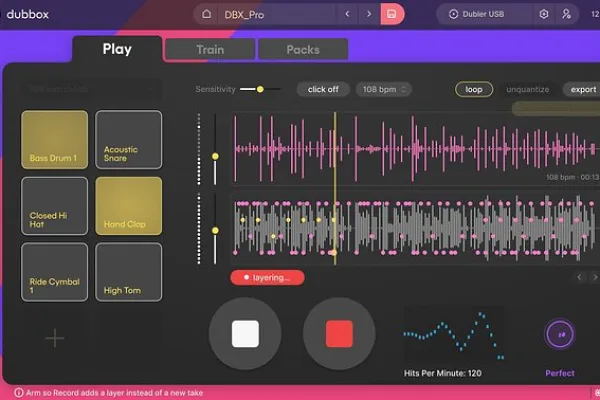Click the yellow playhead marker
Viewport: 600px width, 400px height.
click(x=335, y=188)
